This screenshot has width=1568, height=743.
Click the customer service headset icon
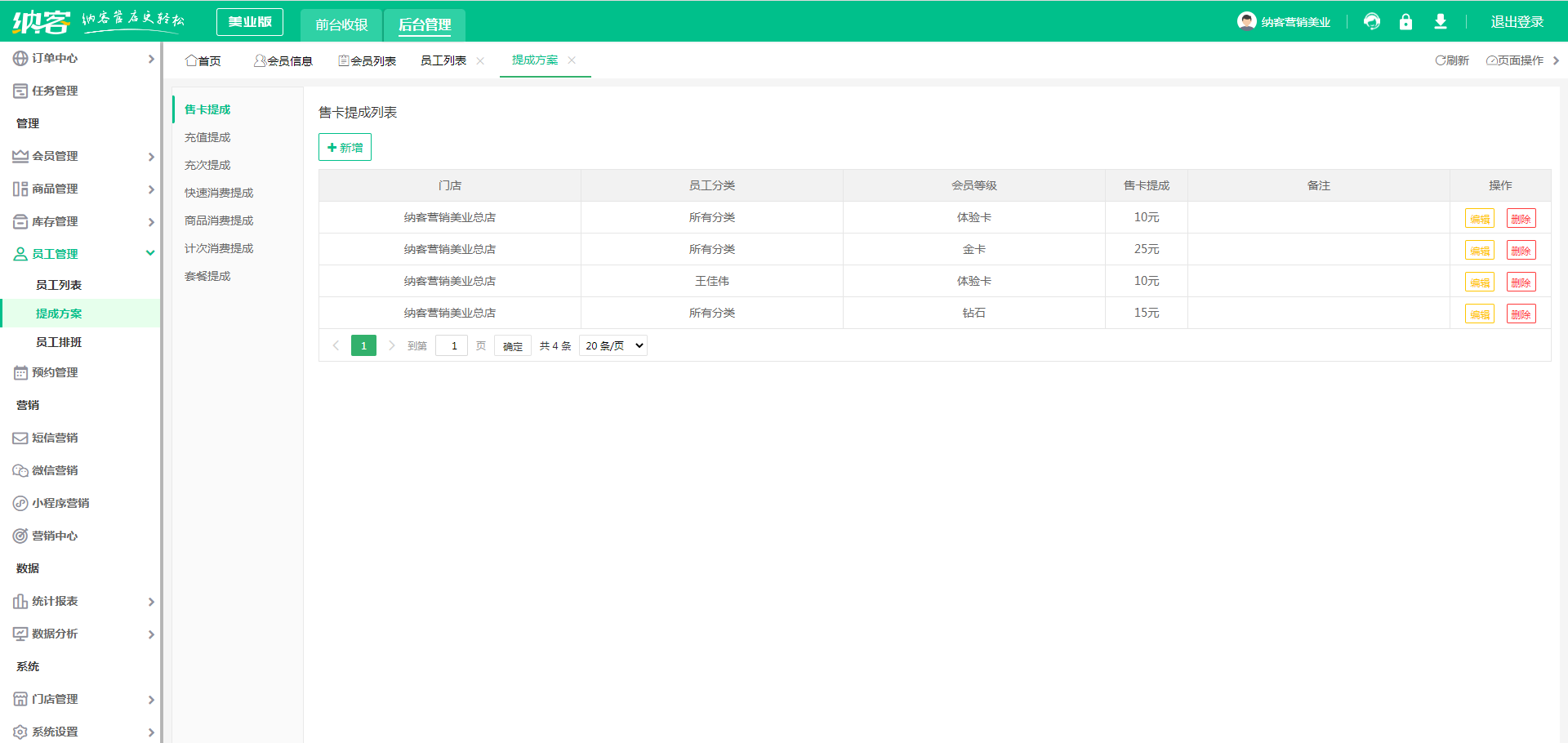[1372, 22]
